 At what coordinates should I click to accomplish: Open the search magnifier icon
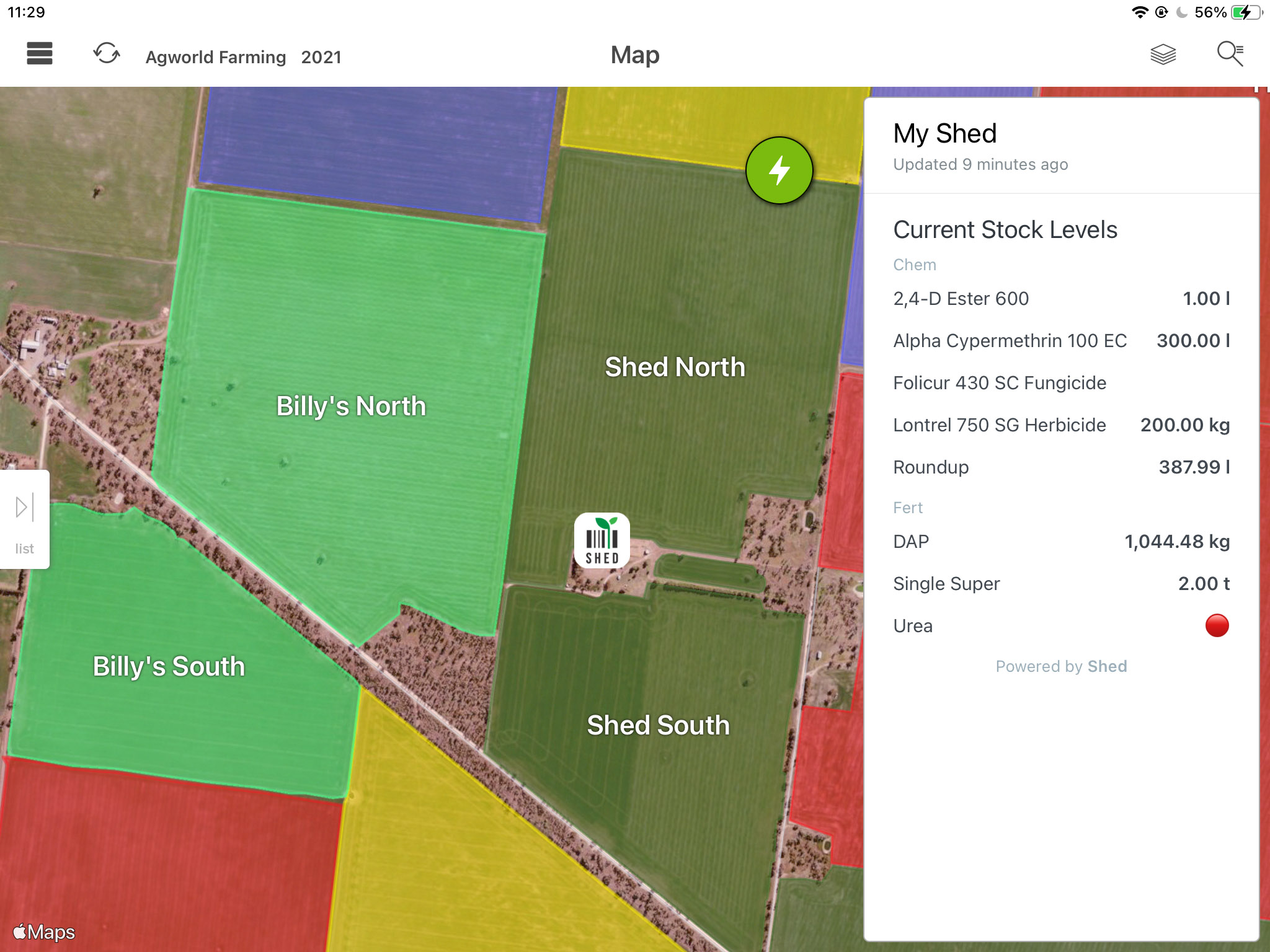pyautogui.click(x=1230, y=54)
